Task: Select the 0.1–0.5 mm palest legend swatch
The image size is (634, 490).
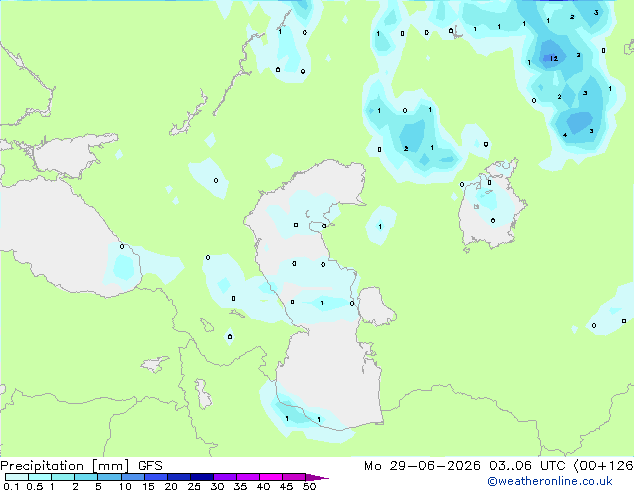Action: tap(17, 477)
